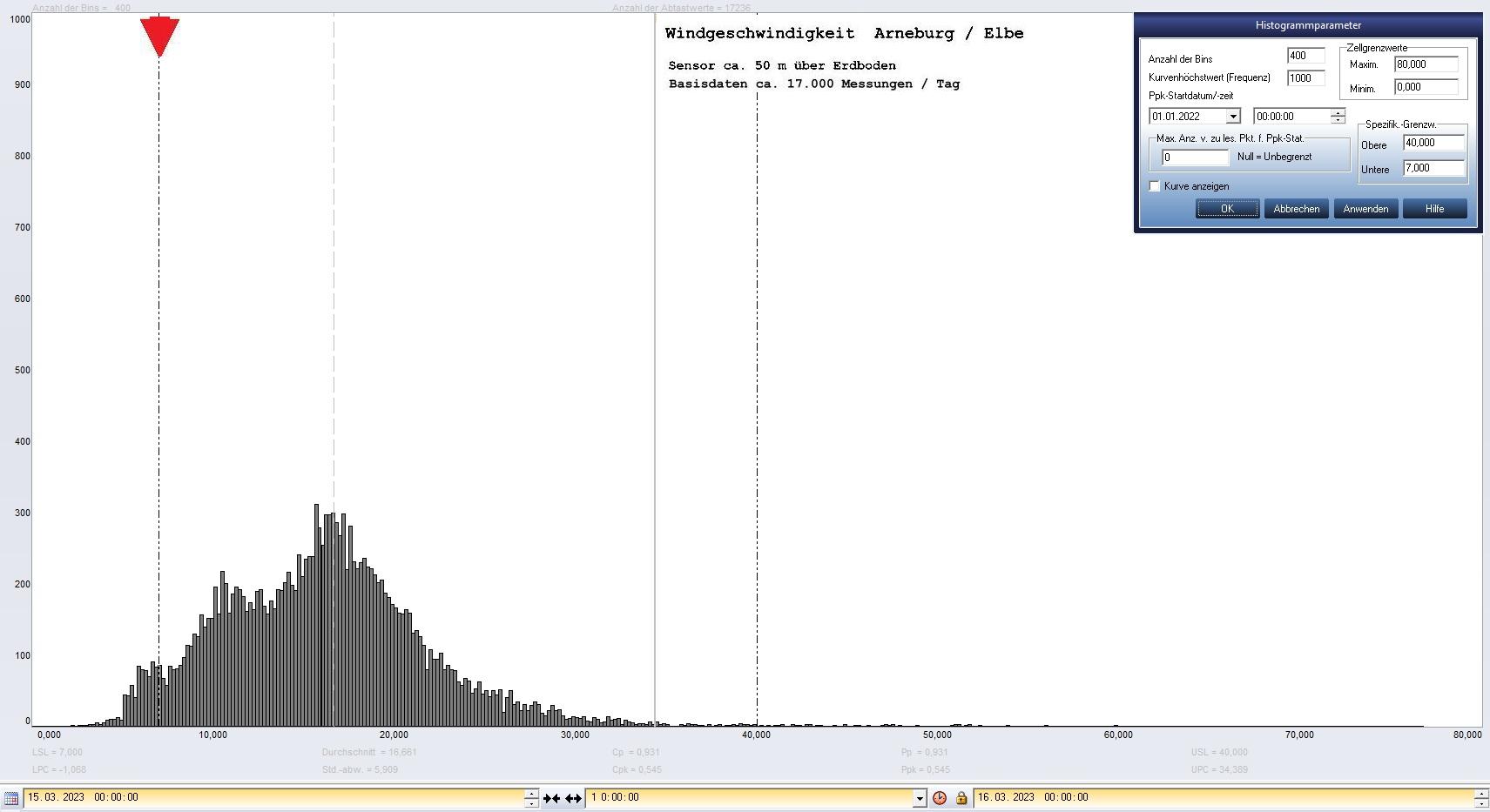
Task: Click the Histogrammparameter dialog title bar
Action: pyautogui.click(x=1308, y=25)
